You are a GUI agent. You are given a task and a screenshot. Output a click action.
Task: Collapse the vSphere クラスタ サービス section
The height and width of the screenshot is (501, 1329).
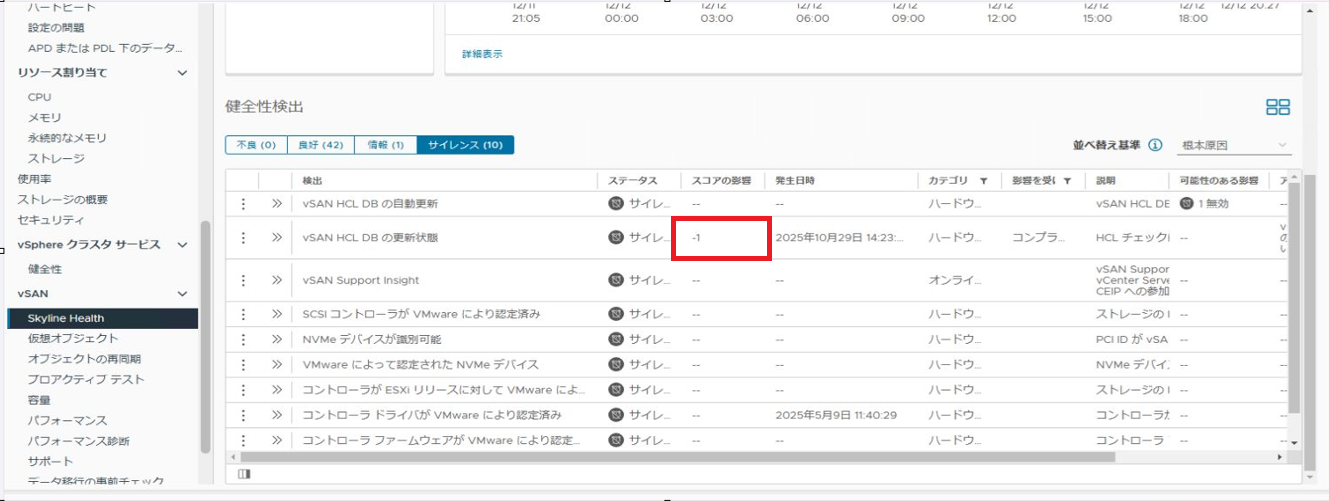(x=182, y=245)
